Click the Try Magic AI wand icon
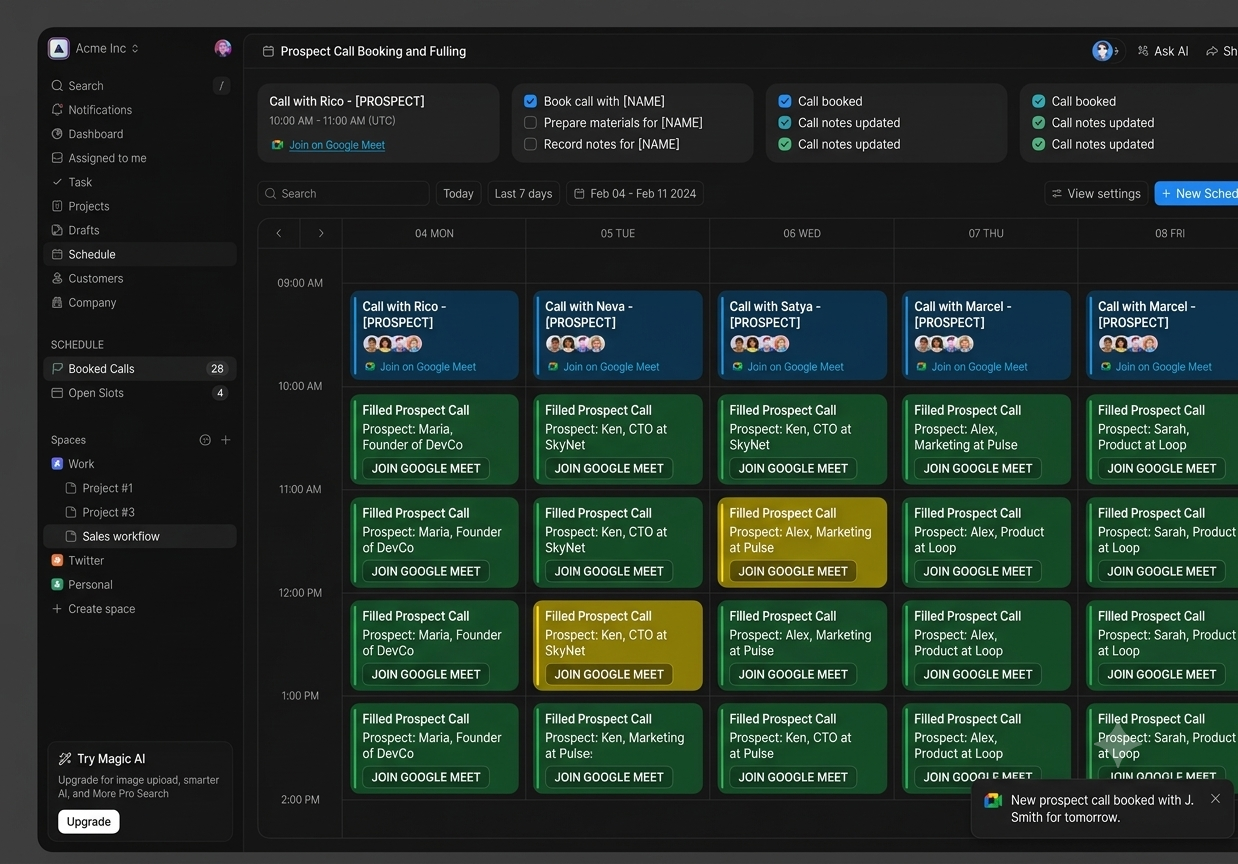This screenshot has width=1238, height=864. tap(65, 759)
